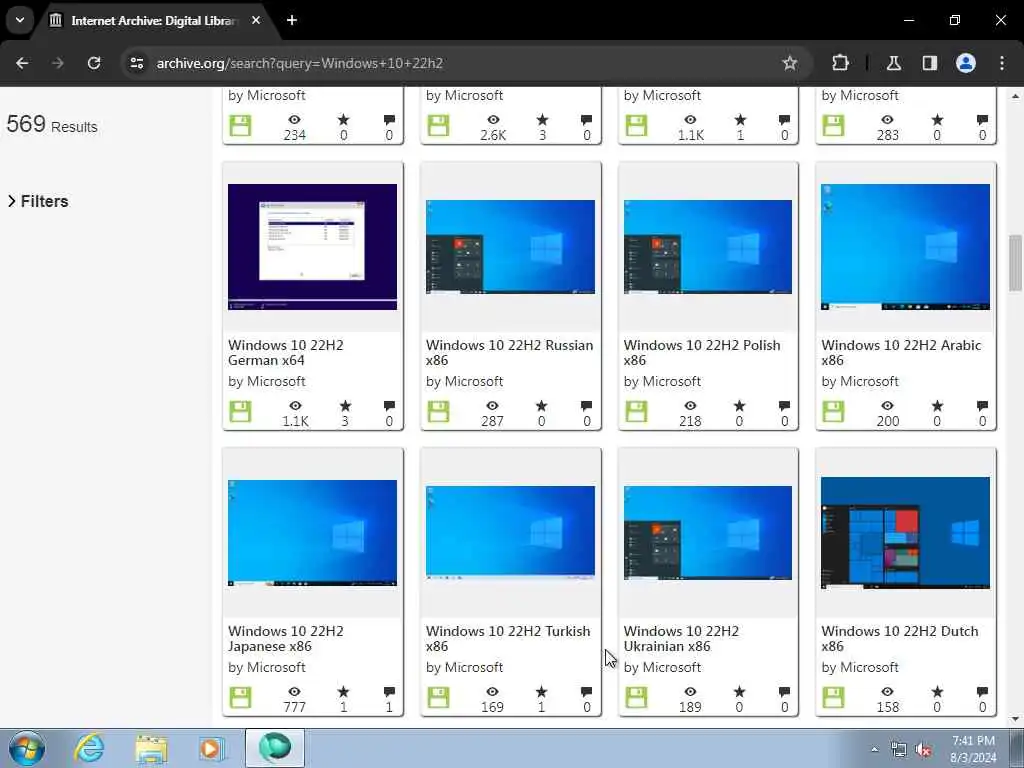The height and width of the screenshot is (768, 1024).
Task: Click software floppy icon on Turkish x86 card
Action: [438, 697]
